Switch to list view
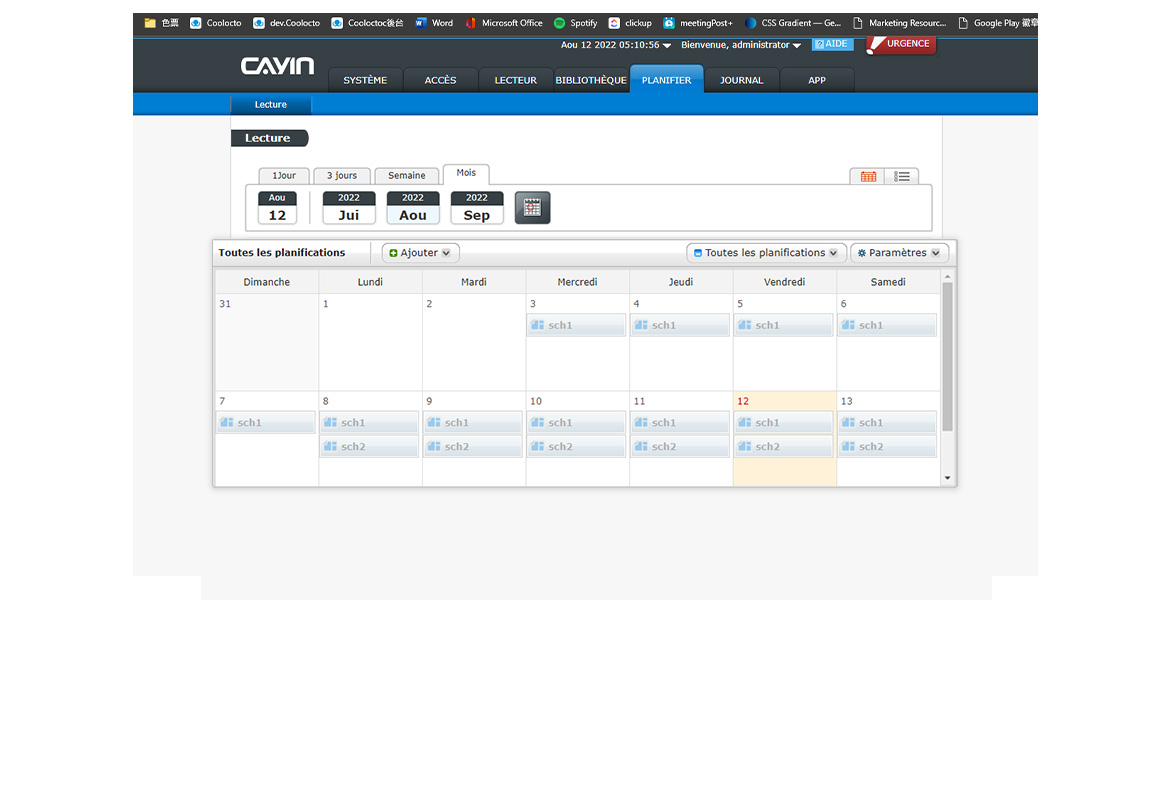Screen dimensions: 1172x810 pos(902,177)
